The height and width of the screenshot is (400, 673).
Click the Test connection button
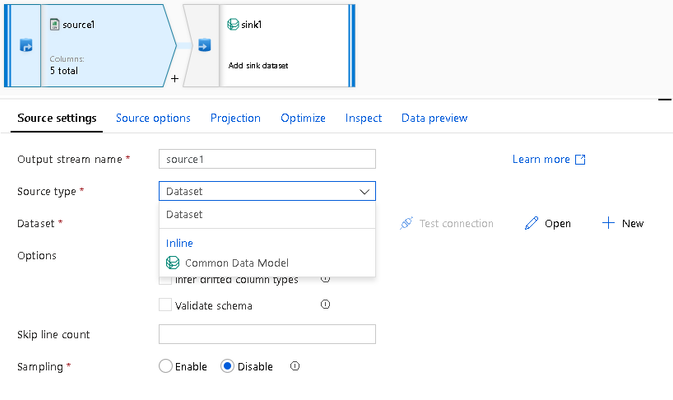pyautogui.click(x=446, y=223)
